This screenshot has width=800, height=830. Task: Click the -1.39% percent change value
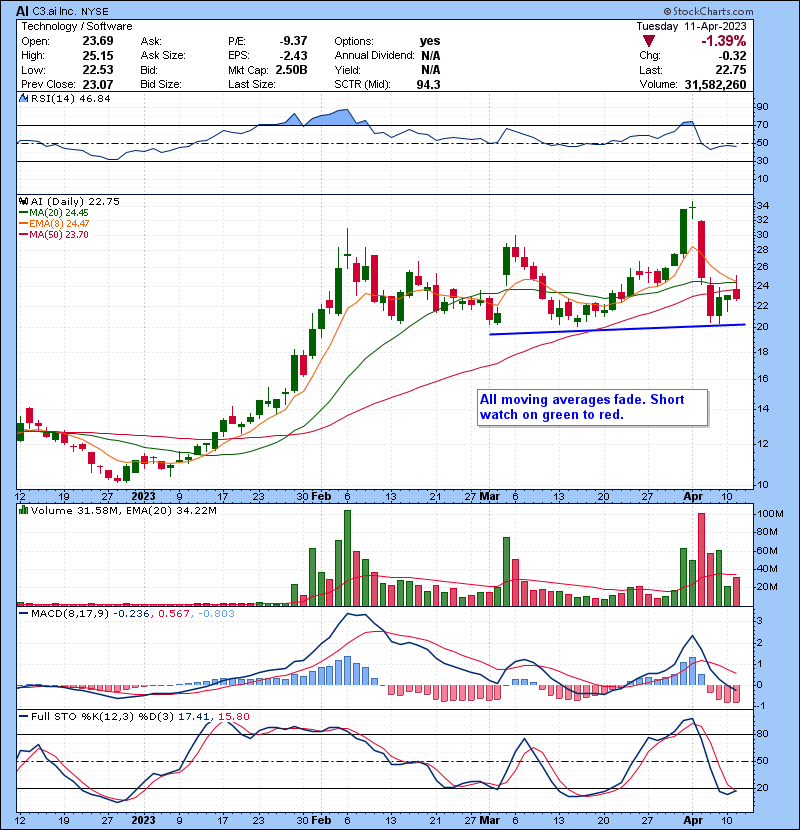(723, 41)
